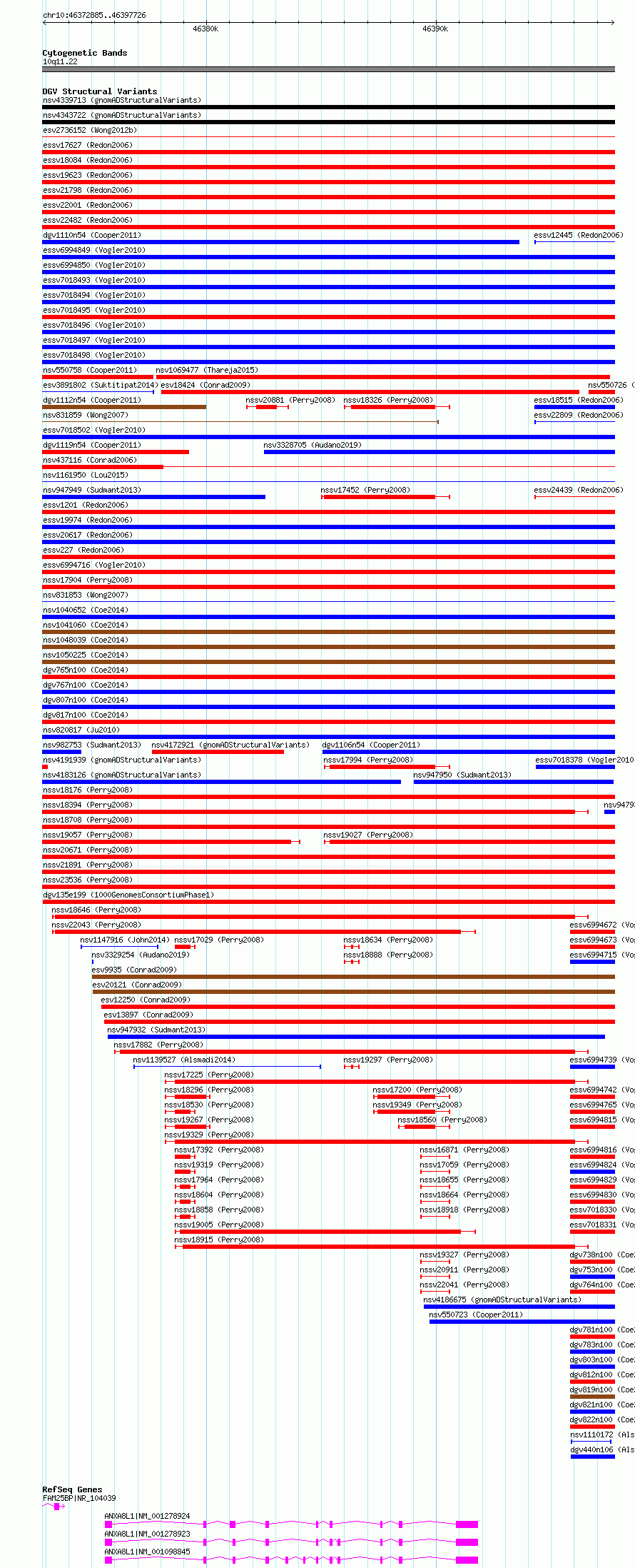Click variant label nsv1147916 (John2014)

125,940
